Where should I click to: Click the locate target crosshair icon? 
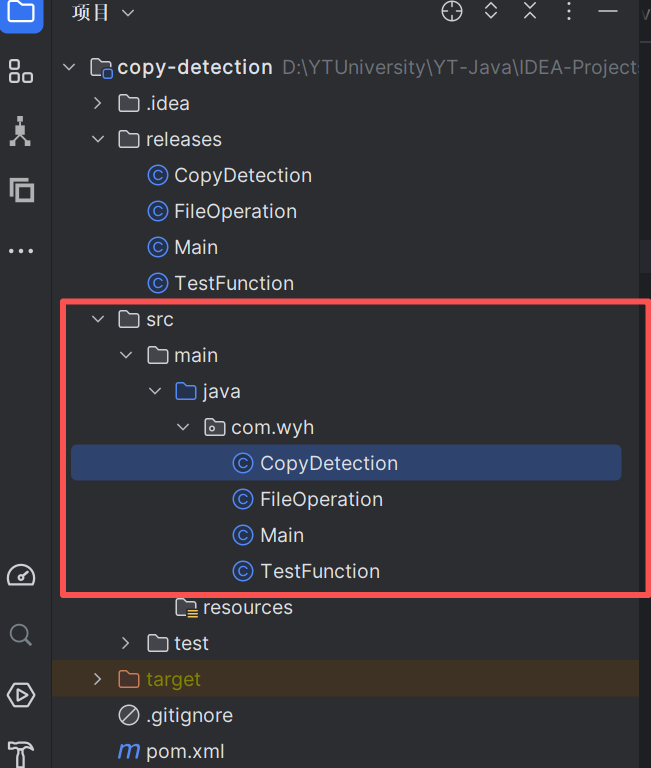pos(453,12)
